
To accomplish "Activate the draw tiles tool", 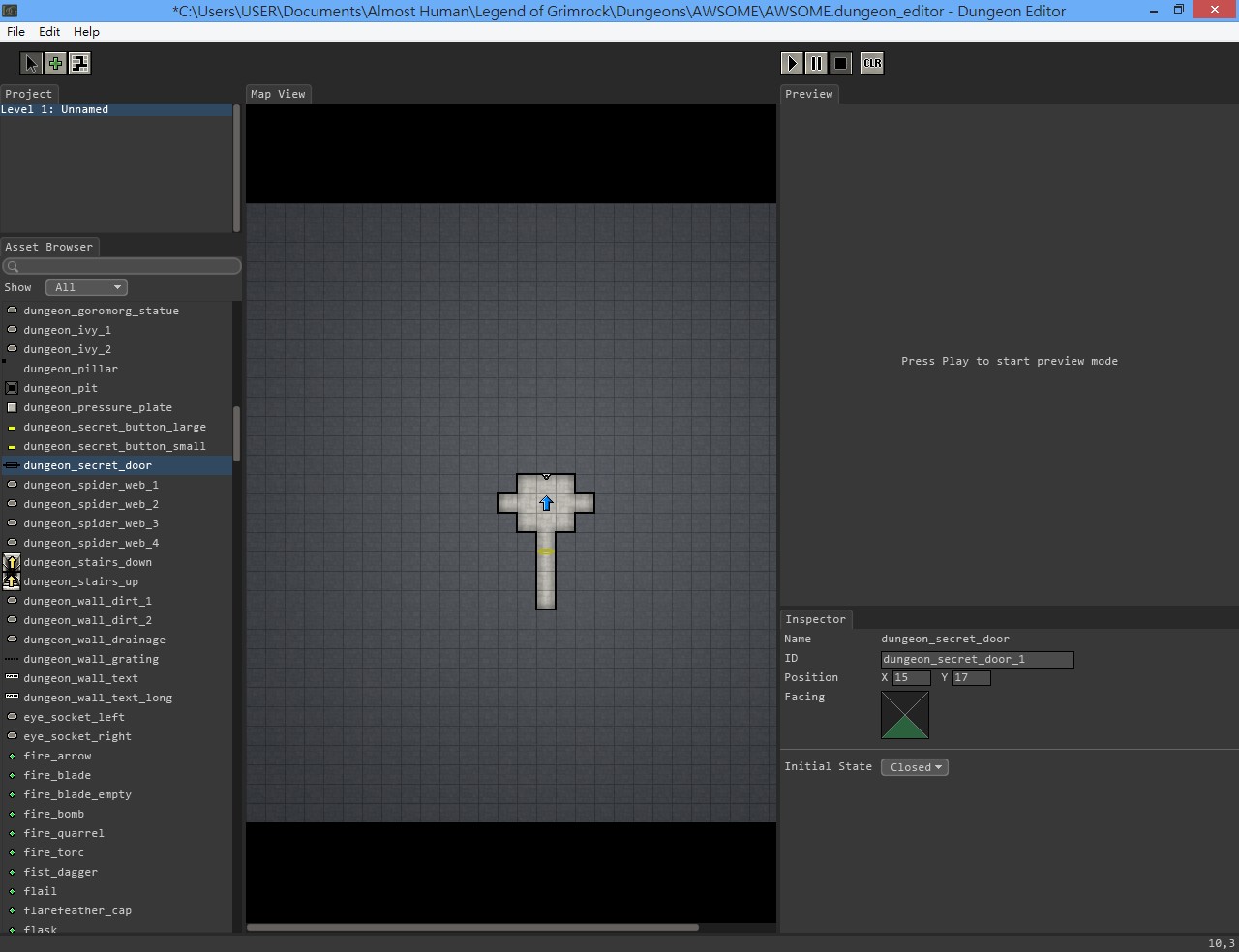I will click(79, 64).
